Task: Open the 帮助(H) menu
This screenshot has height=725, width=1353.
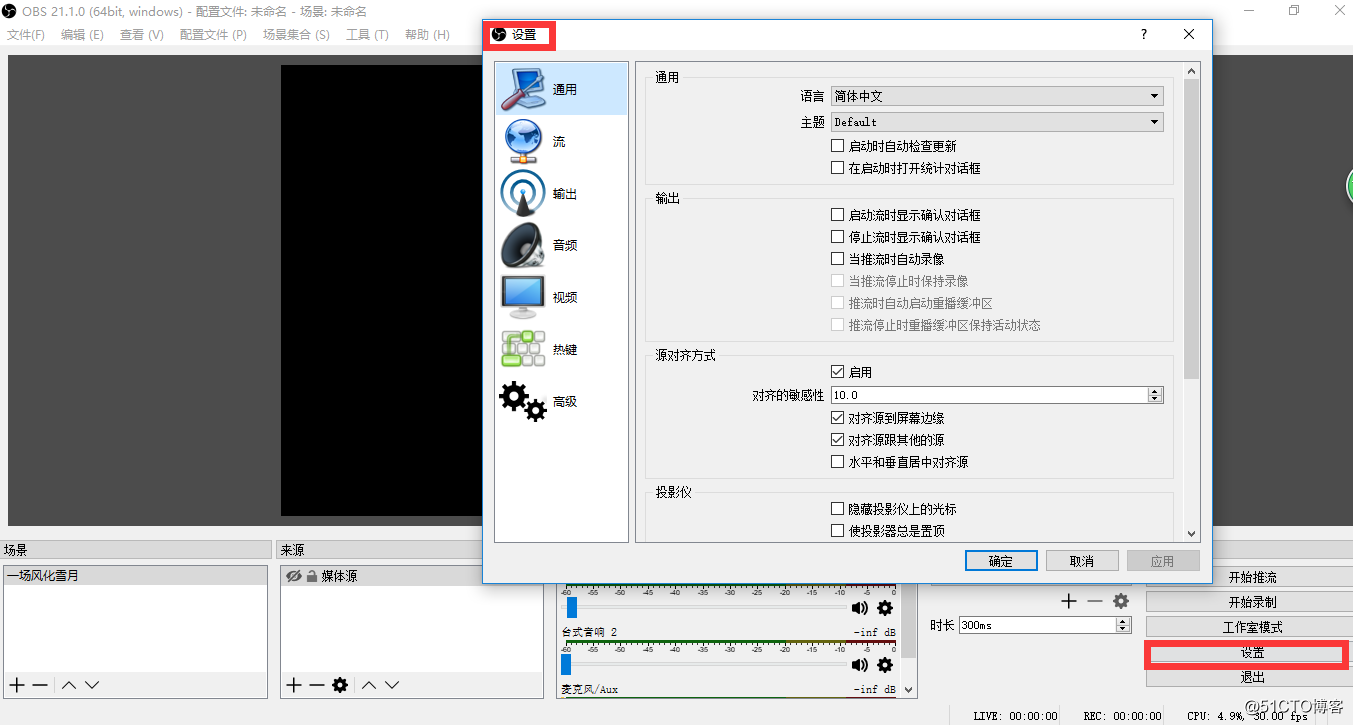Action: point(427,34)
